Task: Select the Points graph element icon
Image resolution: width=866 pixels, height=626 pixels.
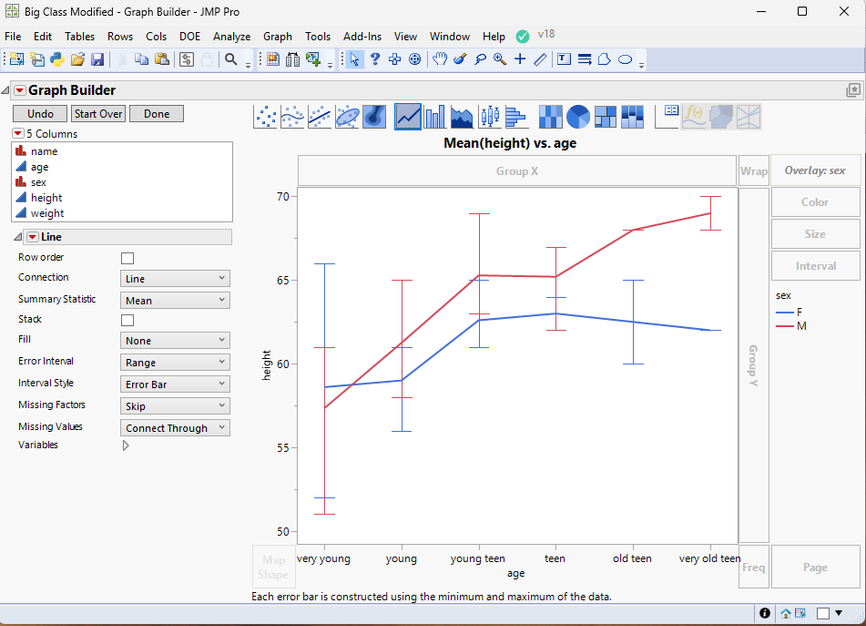Action: pyautogui.click(x=266, y=117)
